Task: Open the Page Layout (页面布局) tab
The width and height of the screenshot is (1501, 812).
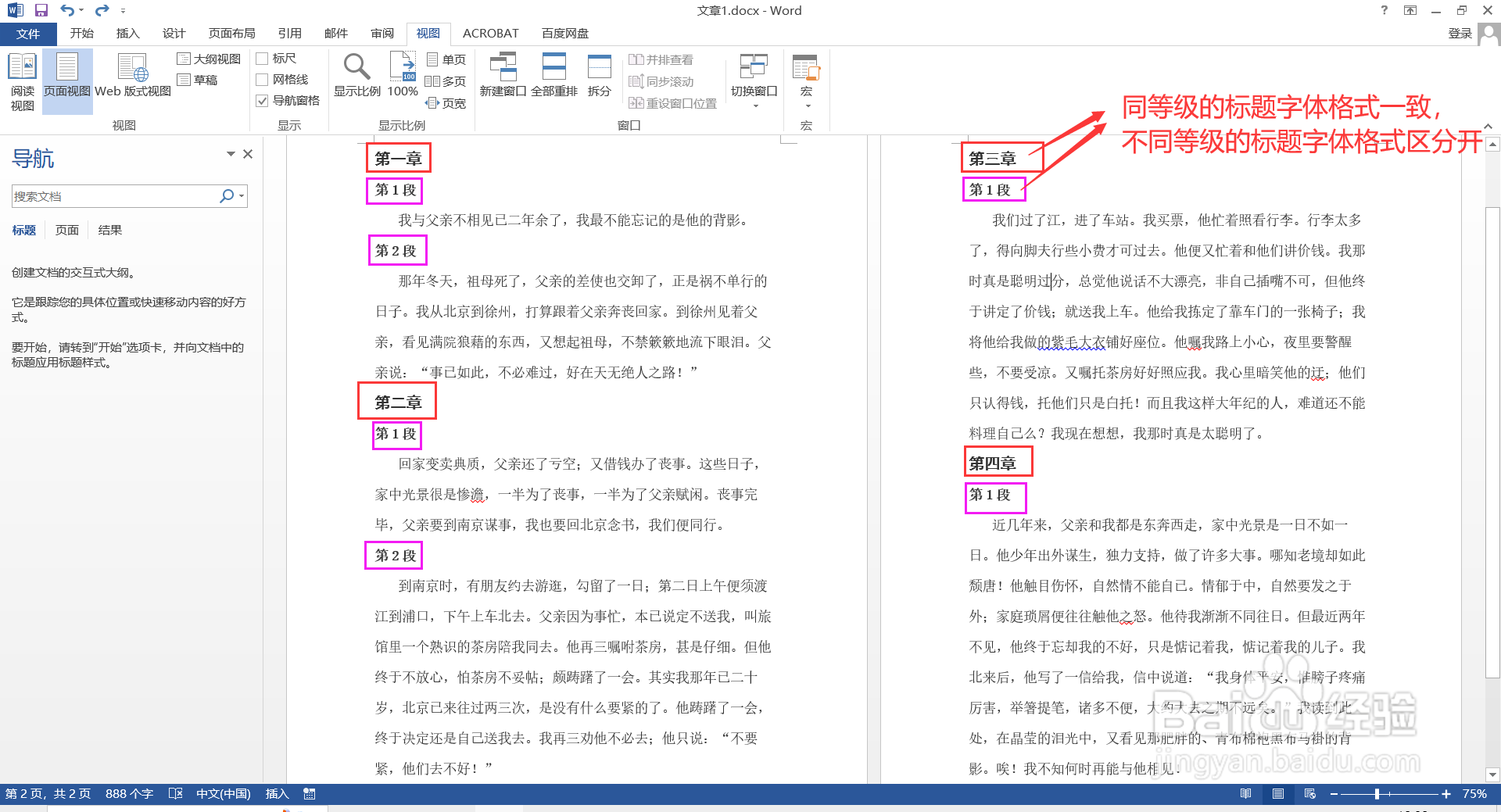Action: 231,34
